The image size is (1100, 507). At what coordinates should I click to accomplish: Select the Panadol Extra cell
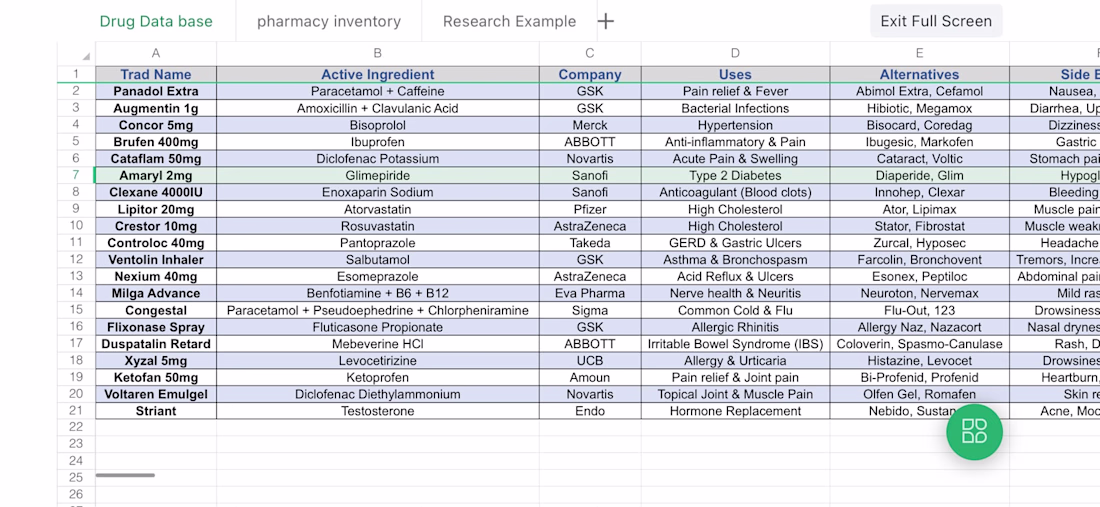pyautogui.click(x=156, y=91)
